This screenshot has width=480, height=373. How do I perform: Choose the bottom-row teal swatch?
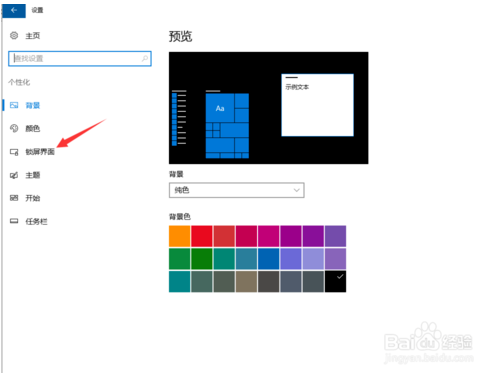(180, 282)
